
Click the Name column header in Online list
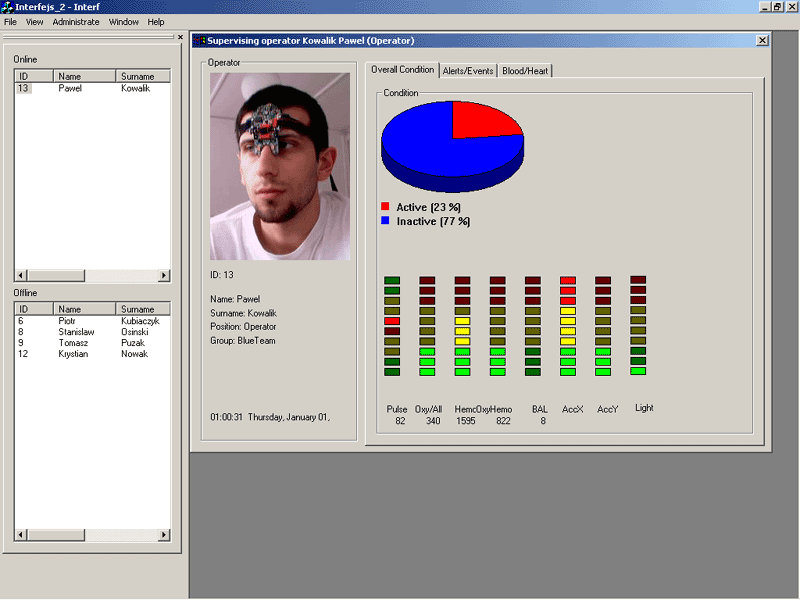[x=84, y=76]
